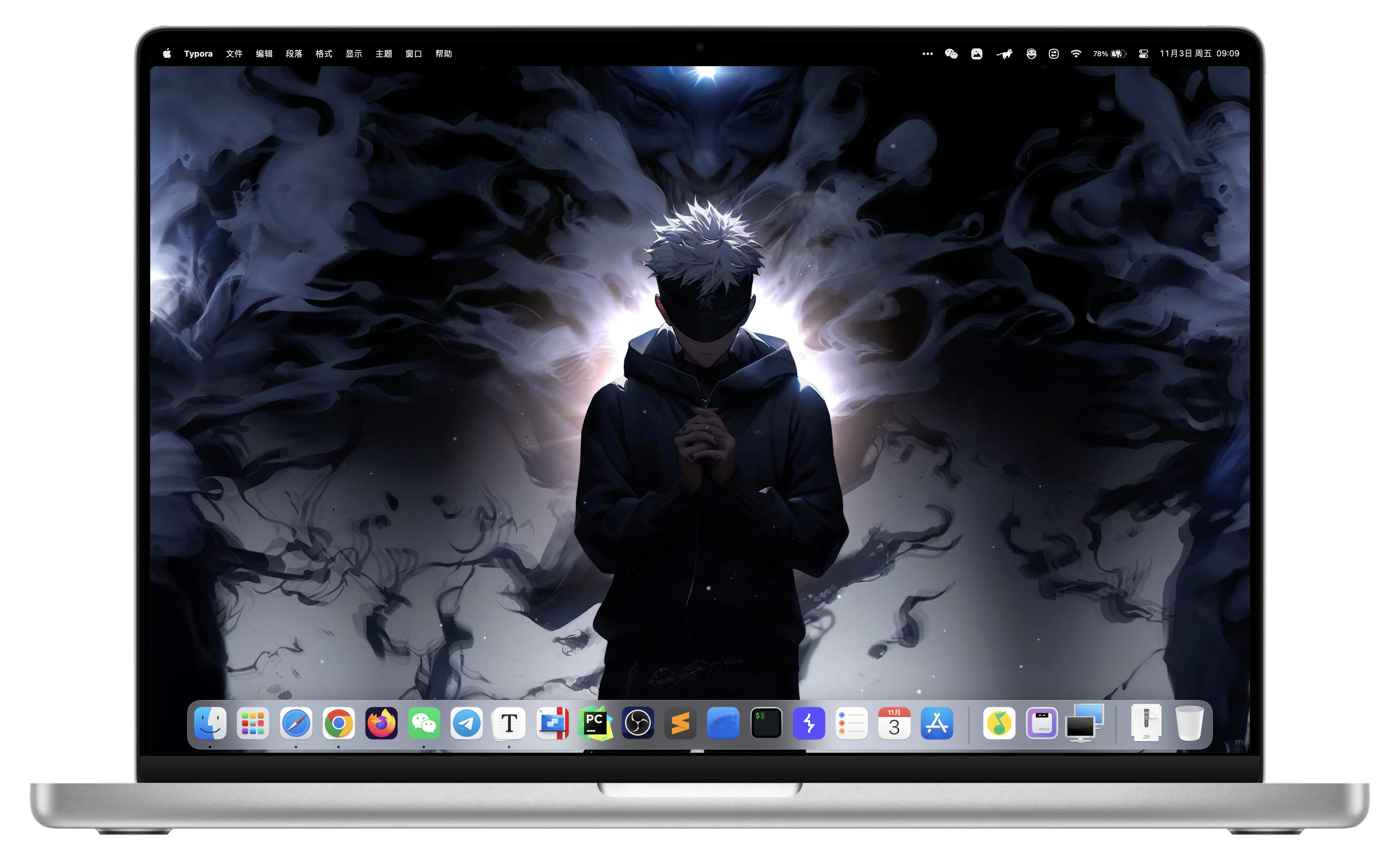Open the Trash in the Dock
Image resolution: width=1400 pixels, height=859 pixels.
[x=1189, y=723]
